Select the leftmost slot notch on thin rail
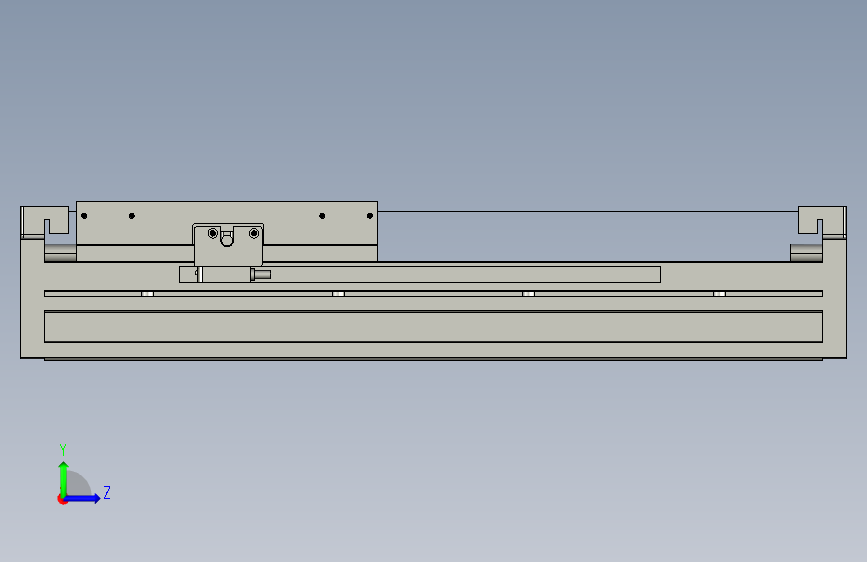The image size is (867, 562). pos(147,294)
